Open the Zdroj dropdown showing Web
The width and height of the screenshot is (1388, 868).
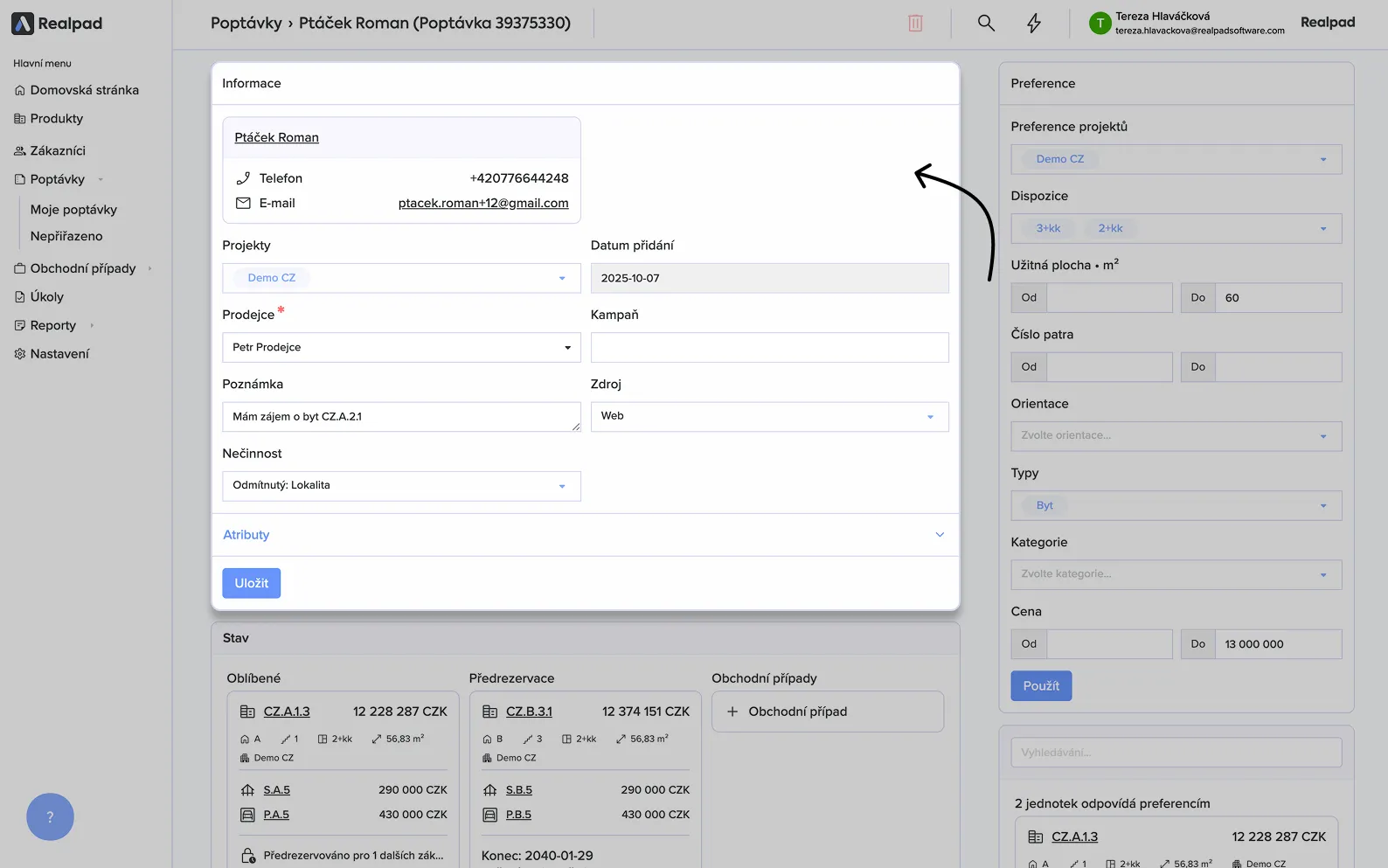[x=769, y=416]
